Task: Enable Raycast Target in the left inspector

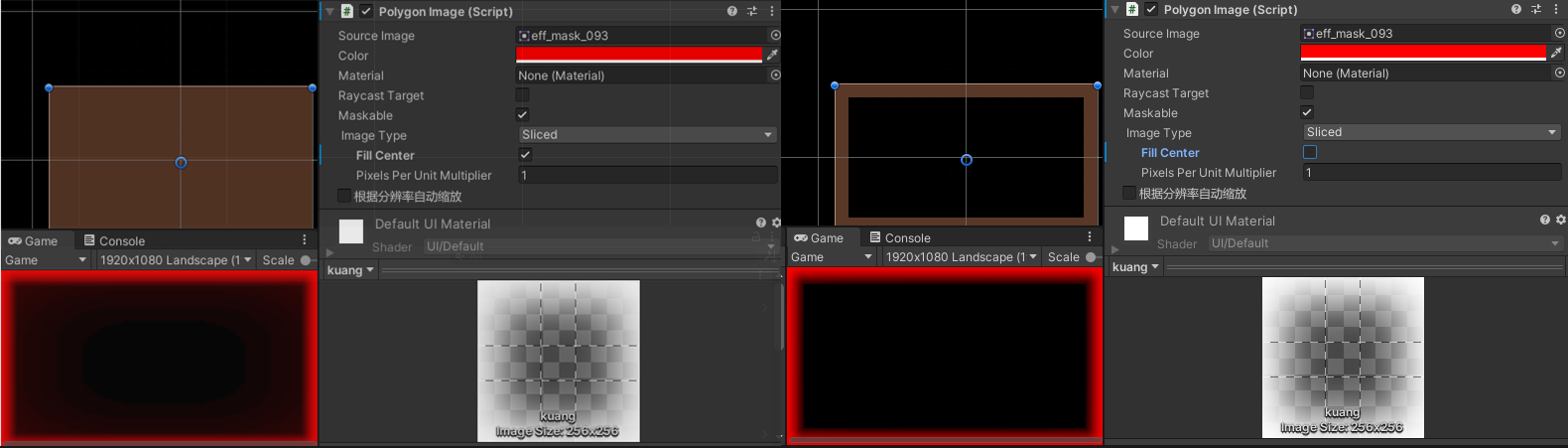Action: (x=522, y=95)
